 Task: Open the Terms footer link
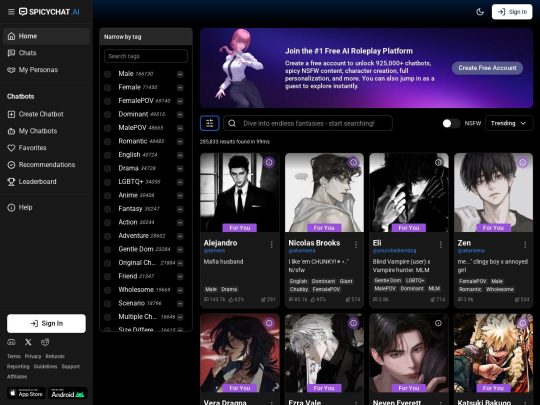(14, 356)
